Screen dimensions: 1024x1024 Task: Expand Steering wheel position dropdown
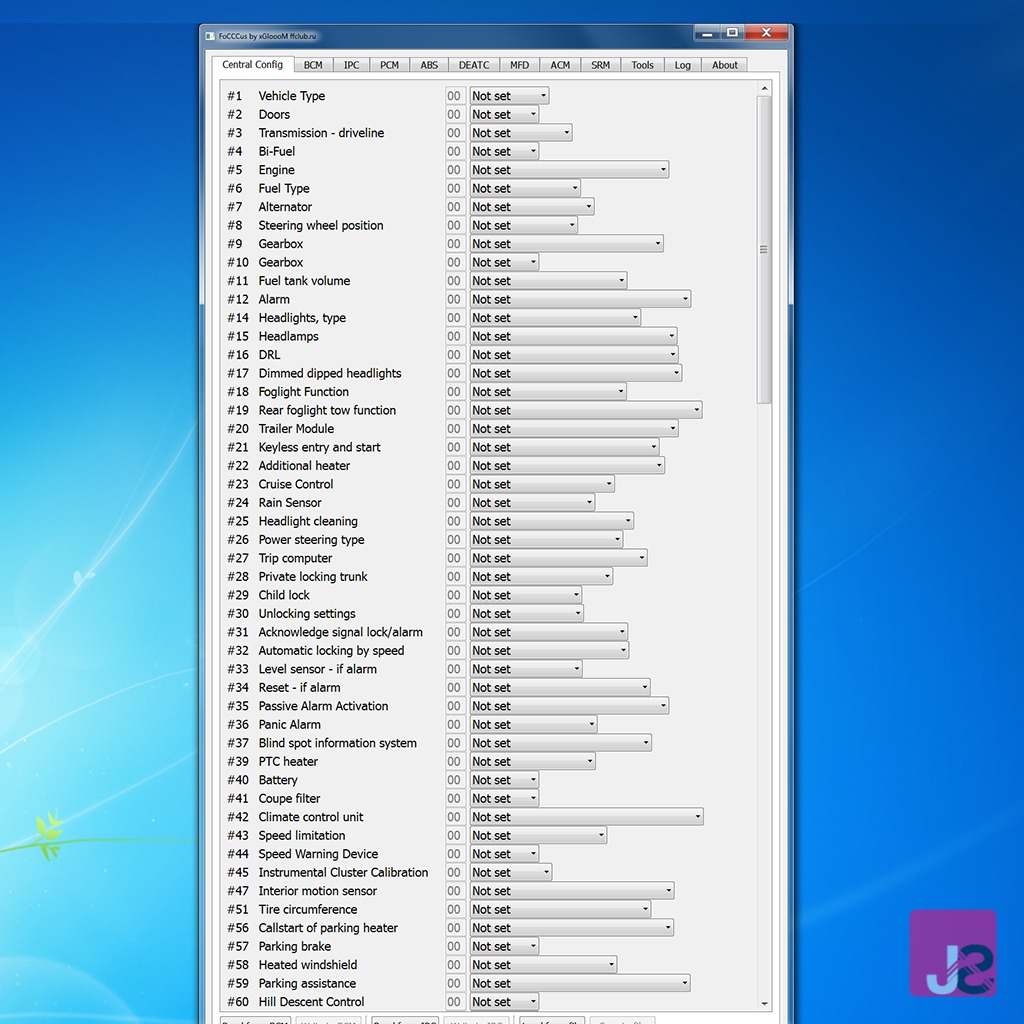[524, 225]
